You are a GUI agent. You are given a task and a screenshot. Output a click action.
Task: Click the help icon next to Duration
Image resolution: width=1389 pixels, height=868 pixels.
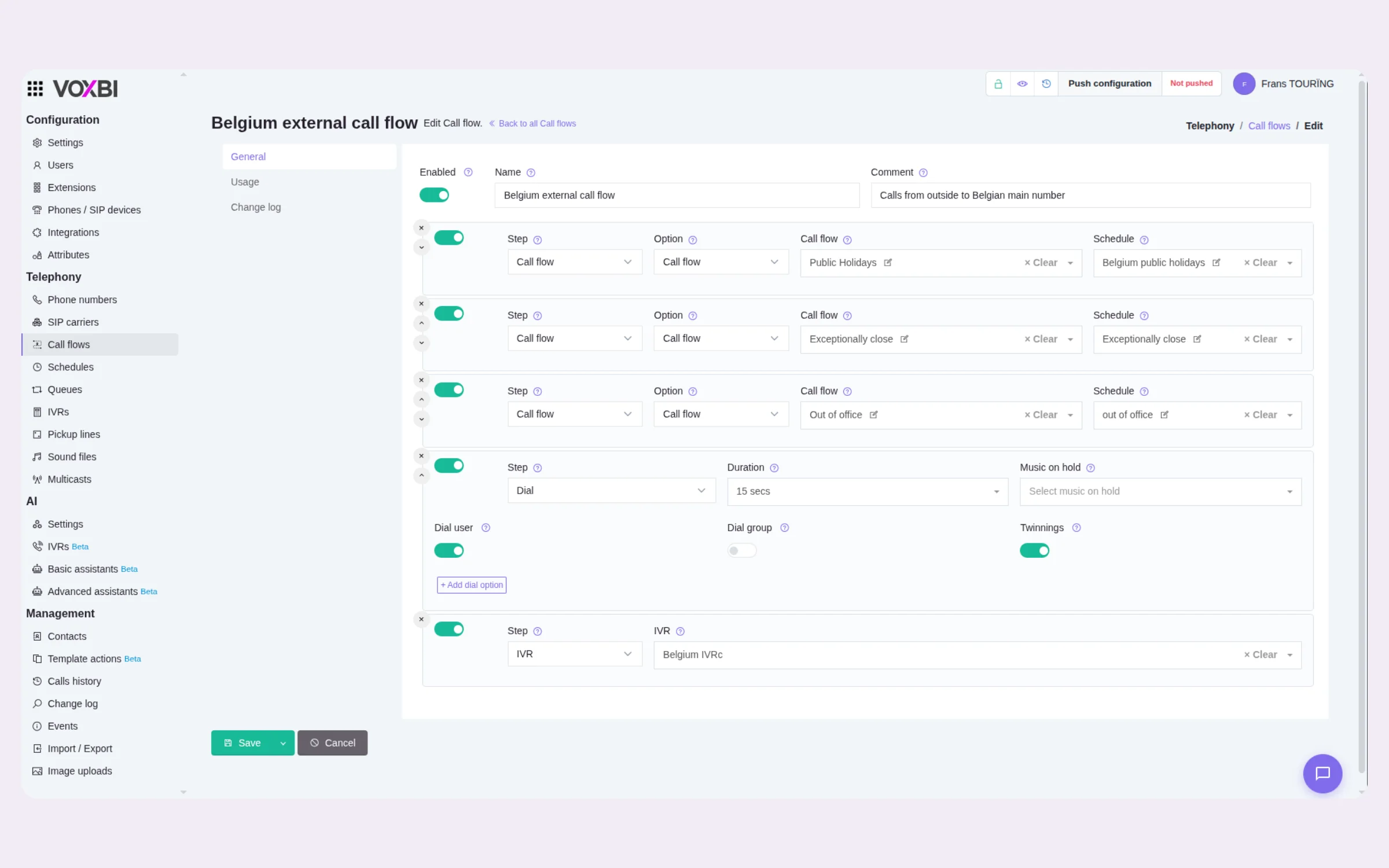774,468
